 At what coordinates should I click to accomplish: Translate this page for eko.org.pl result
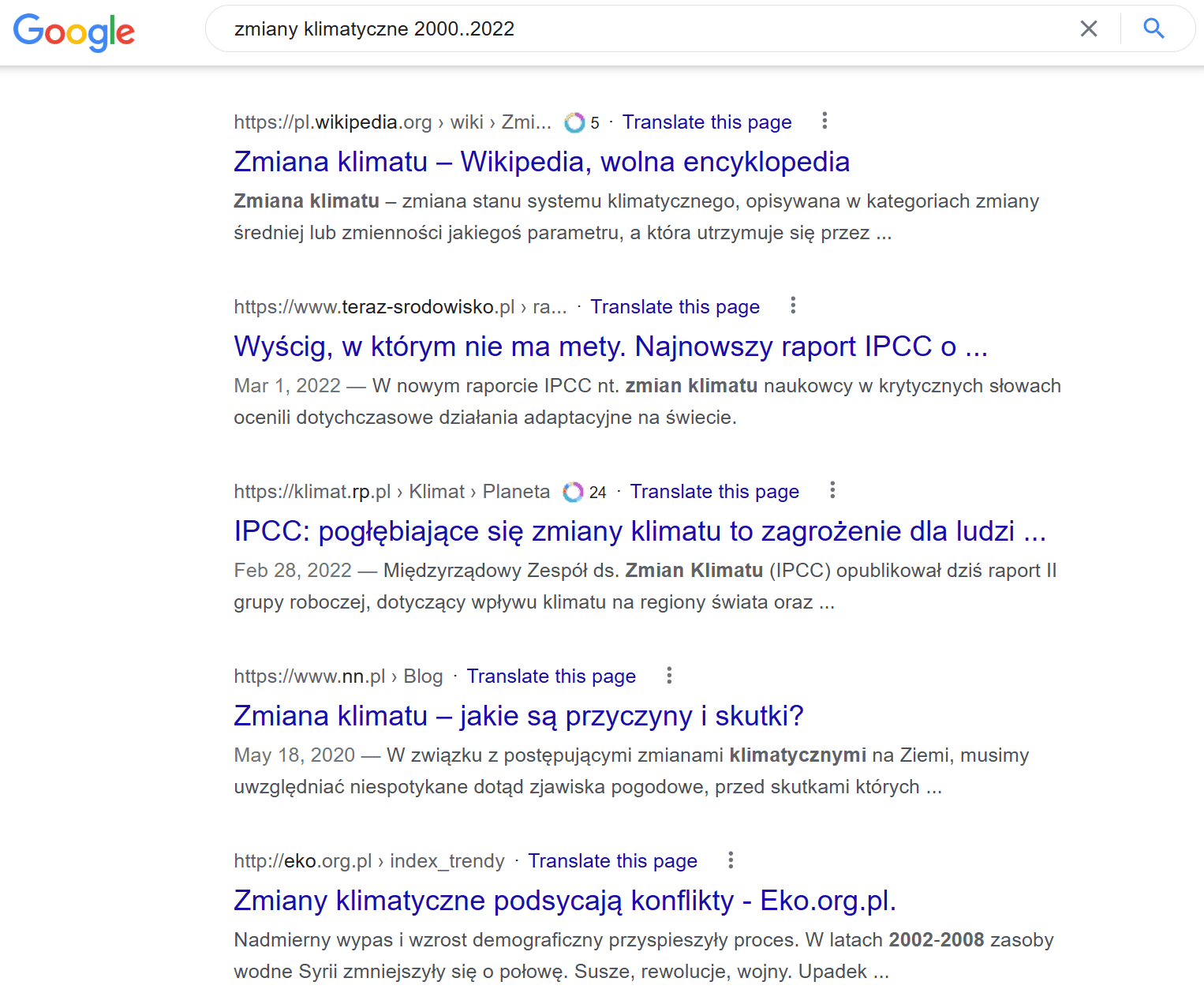pos(613,861)
